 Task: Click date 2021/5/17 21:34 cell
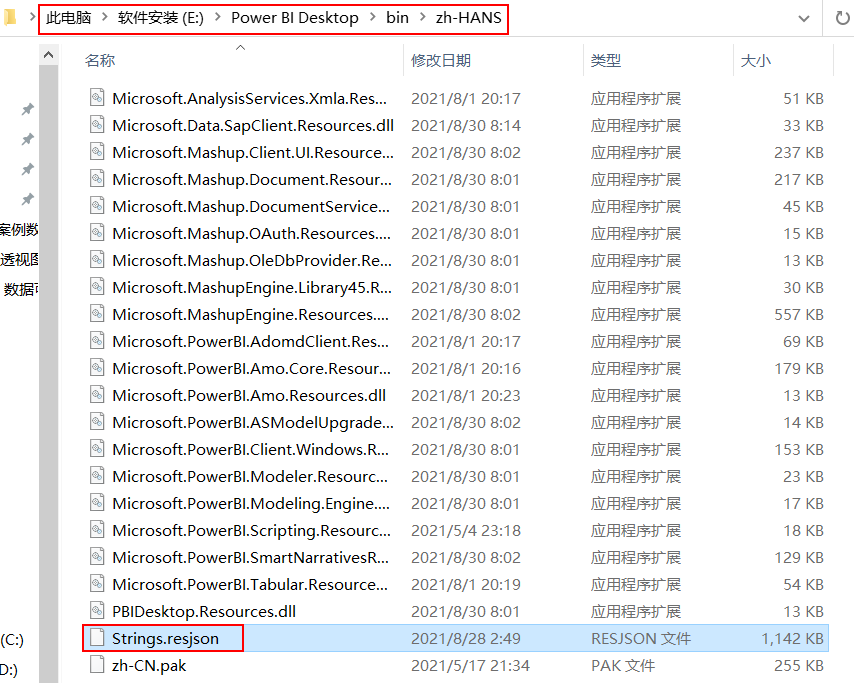pyautogui.click(x=471, y=666)
